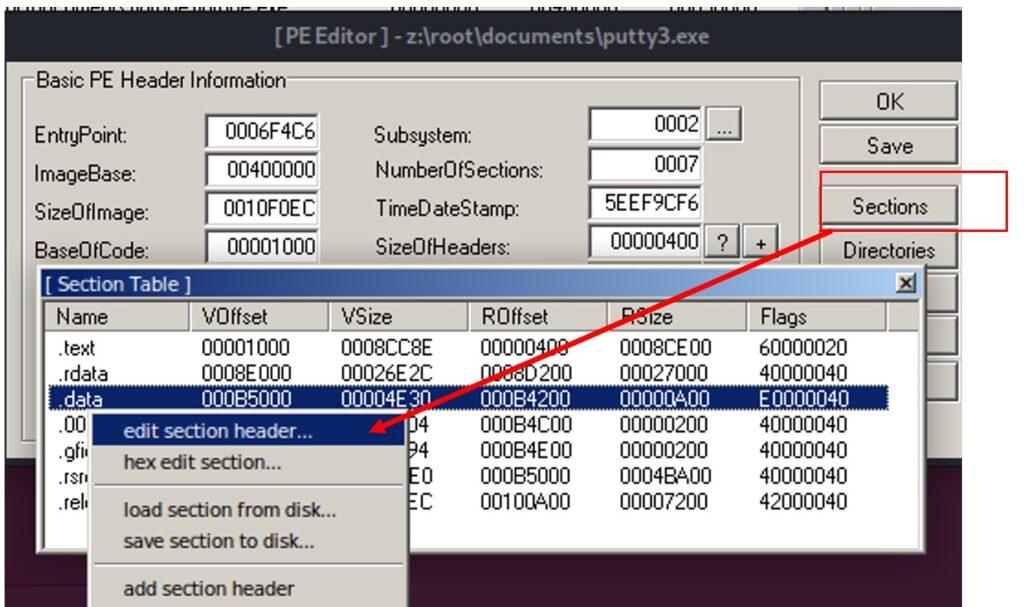Pick 'add section header' menu entry
The image size is (1024, 607).
(249, 588)
